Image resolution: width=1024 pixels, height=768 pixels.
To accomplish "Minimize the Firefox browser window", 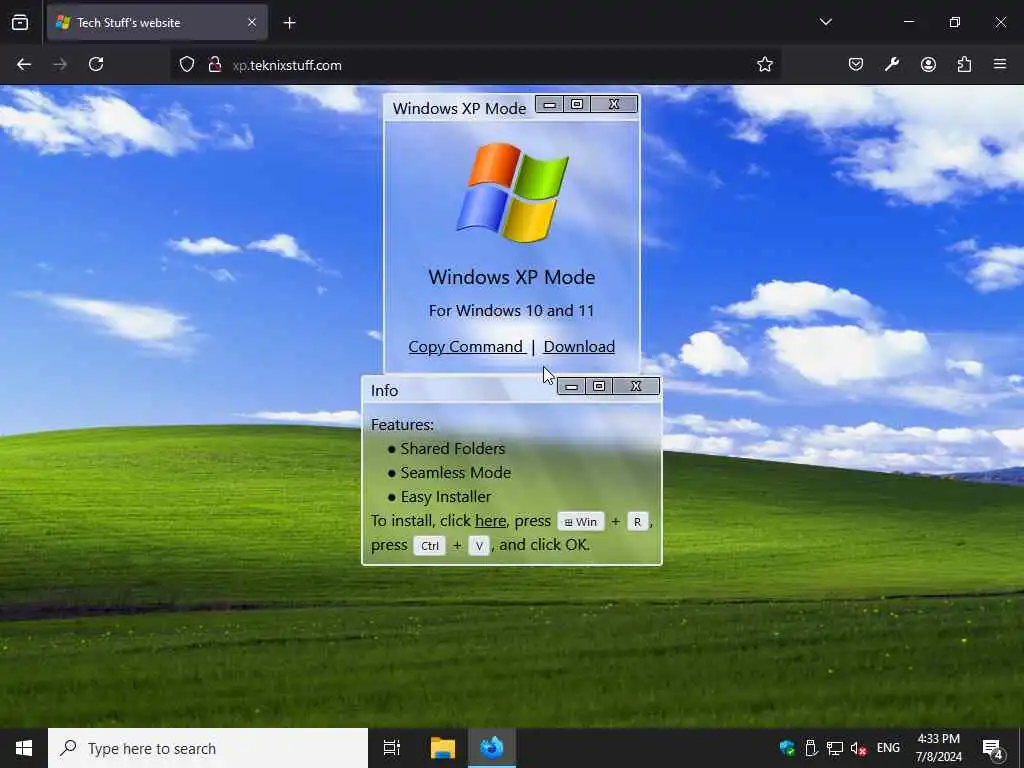I will [909, 22].
